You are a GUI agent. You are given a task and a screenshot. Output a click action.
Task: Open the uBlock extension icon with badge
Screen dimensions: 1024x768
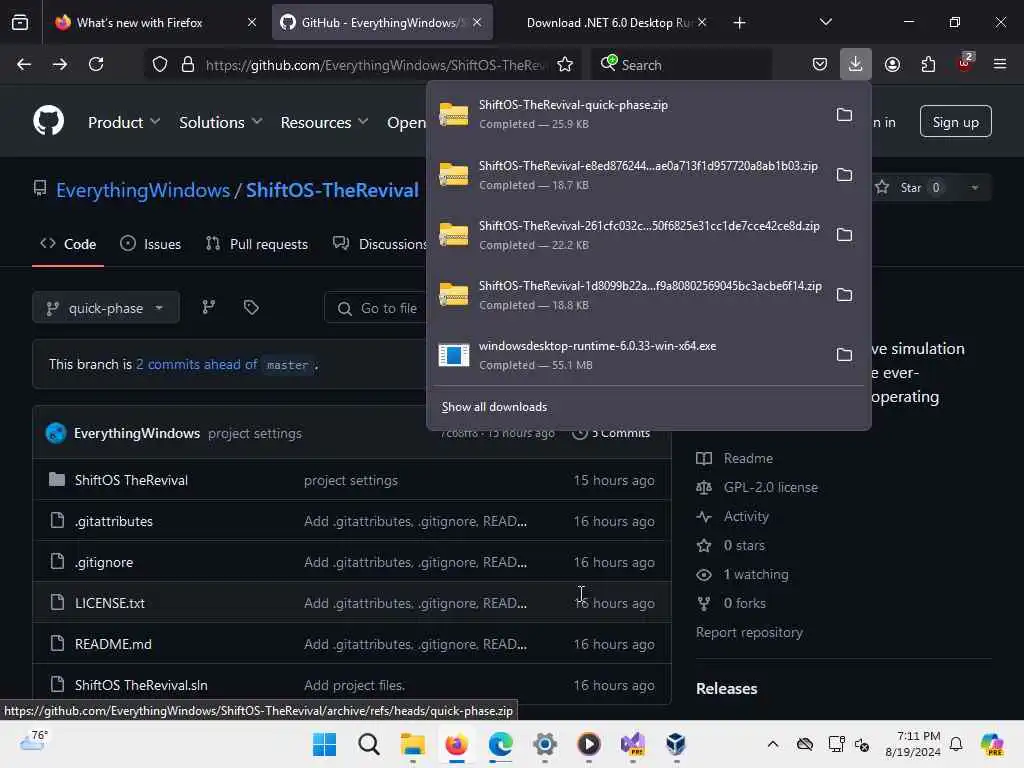[x=965, y=63]
